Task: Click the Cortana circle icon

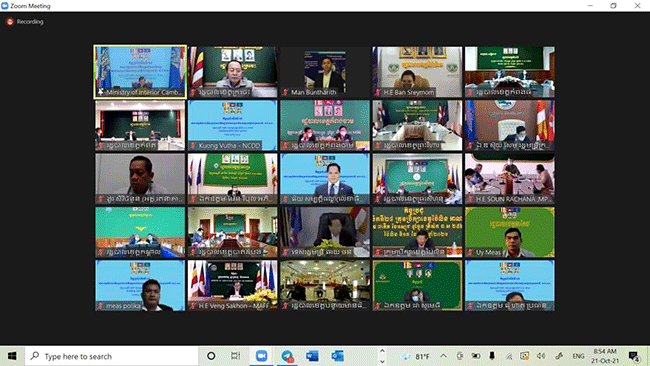Action: pyautogui.click(x=211, y=356)
